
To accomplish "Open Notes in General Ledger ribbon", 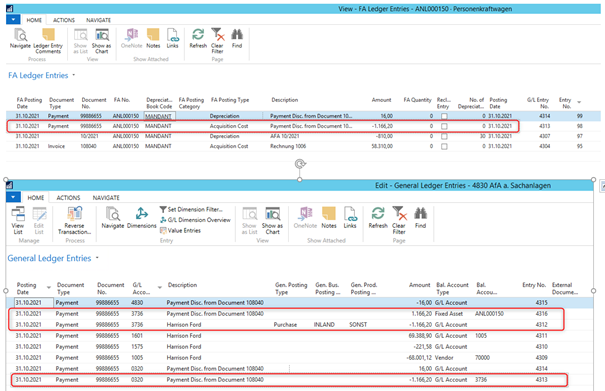I will 329,218.
